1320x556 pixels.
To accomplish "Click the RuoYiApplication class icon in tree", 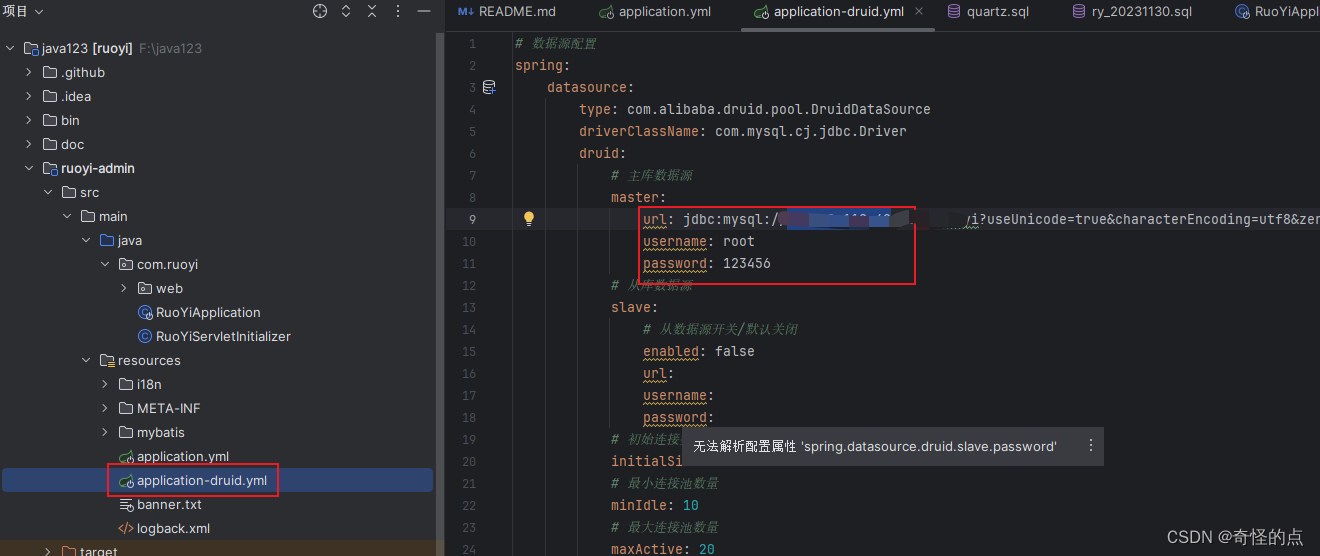I will [145, 313].
